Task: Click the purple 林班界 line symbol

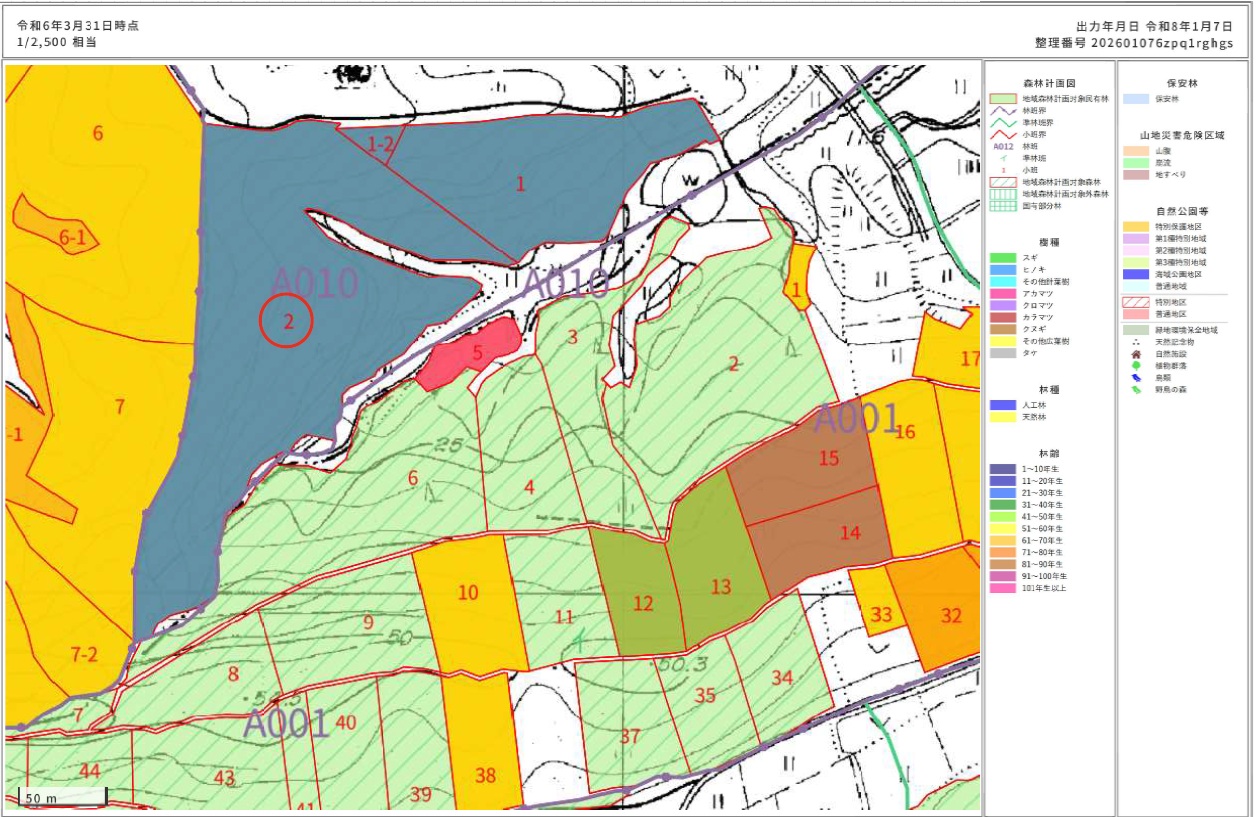Action: (1002, 110)
